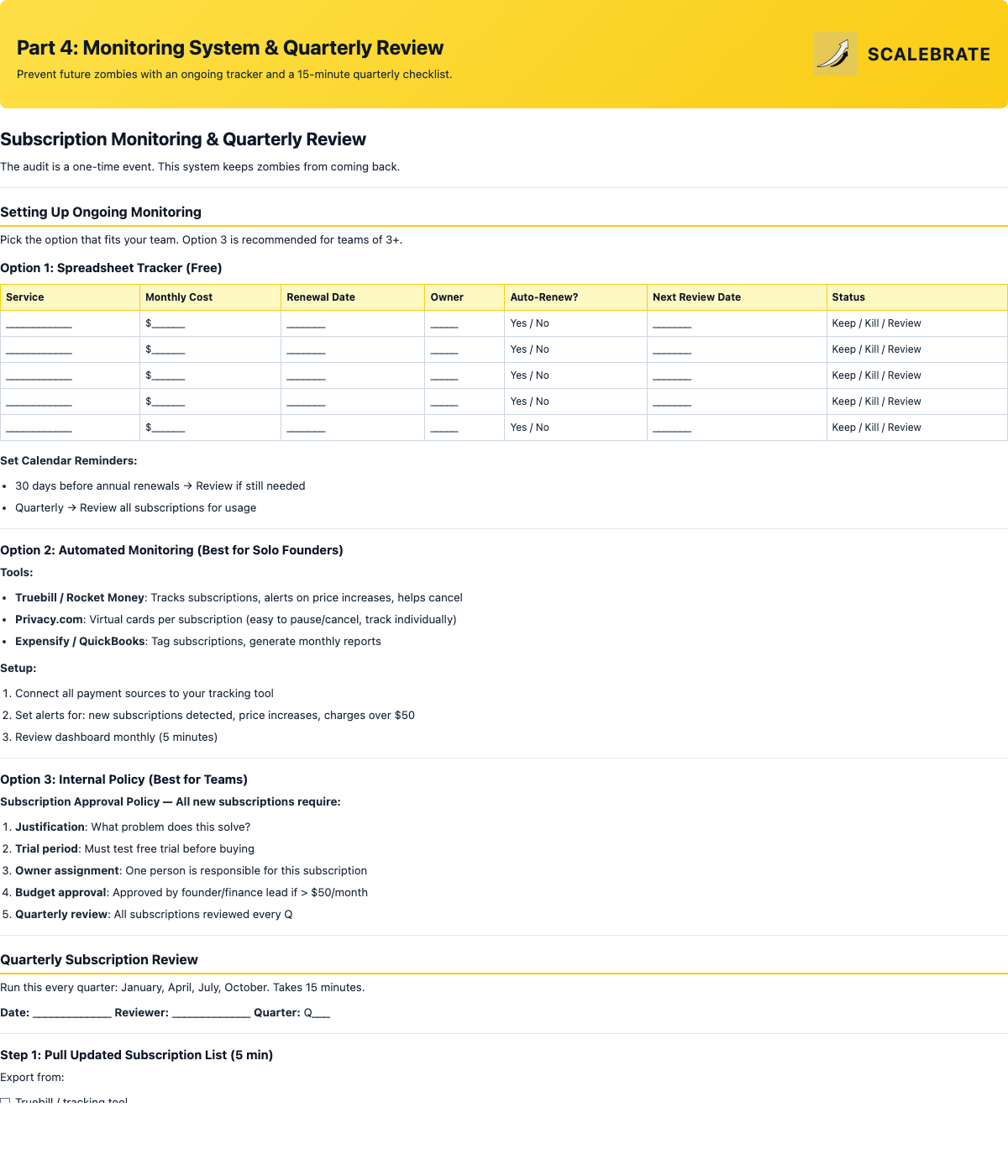1008x1176 pixels.
Task: Click the 'Status' column header
Action: tap(917, 297)
